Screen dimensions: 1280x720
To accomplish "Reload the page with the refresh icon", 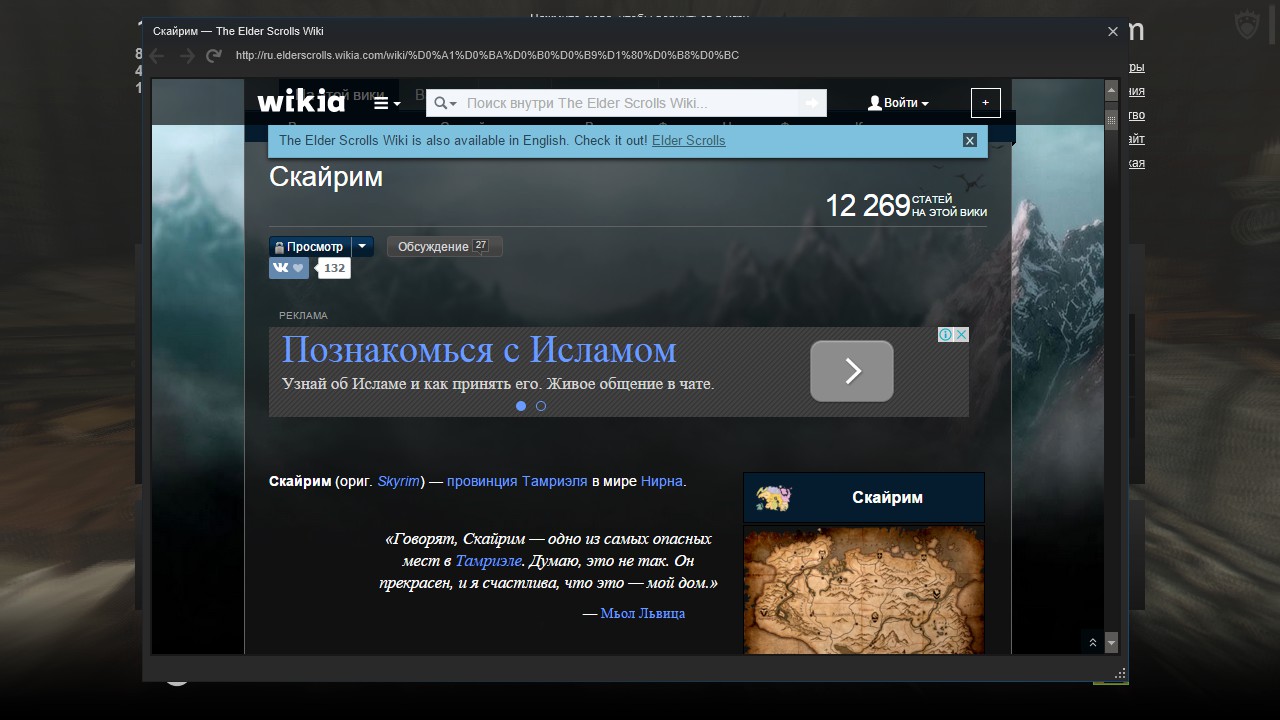I will (213, 56).
